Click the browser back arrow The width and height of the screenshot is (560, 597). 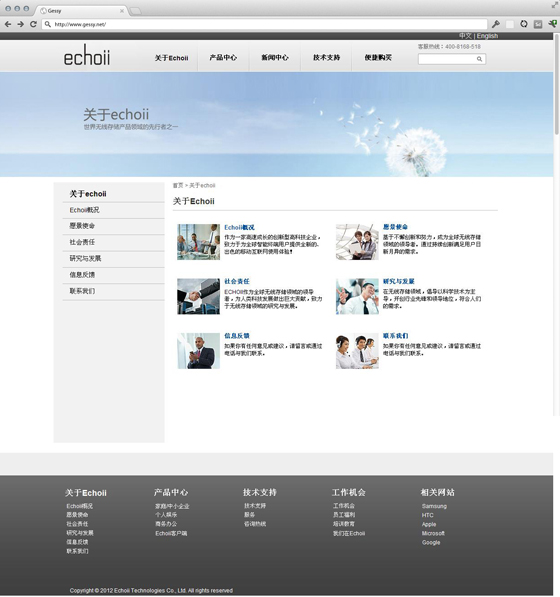(x=8, y=24)
